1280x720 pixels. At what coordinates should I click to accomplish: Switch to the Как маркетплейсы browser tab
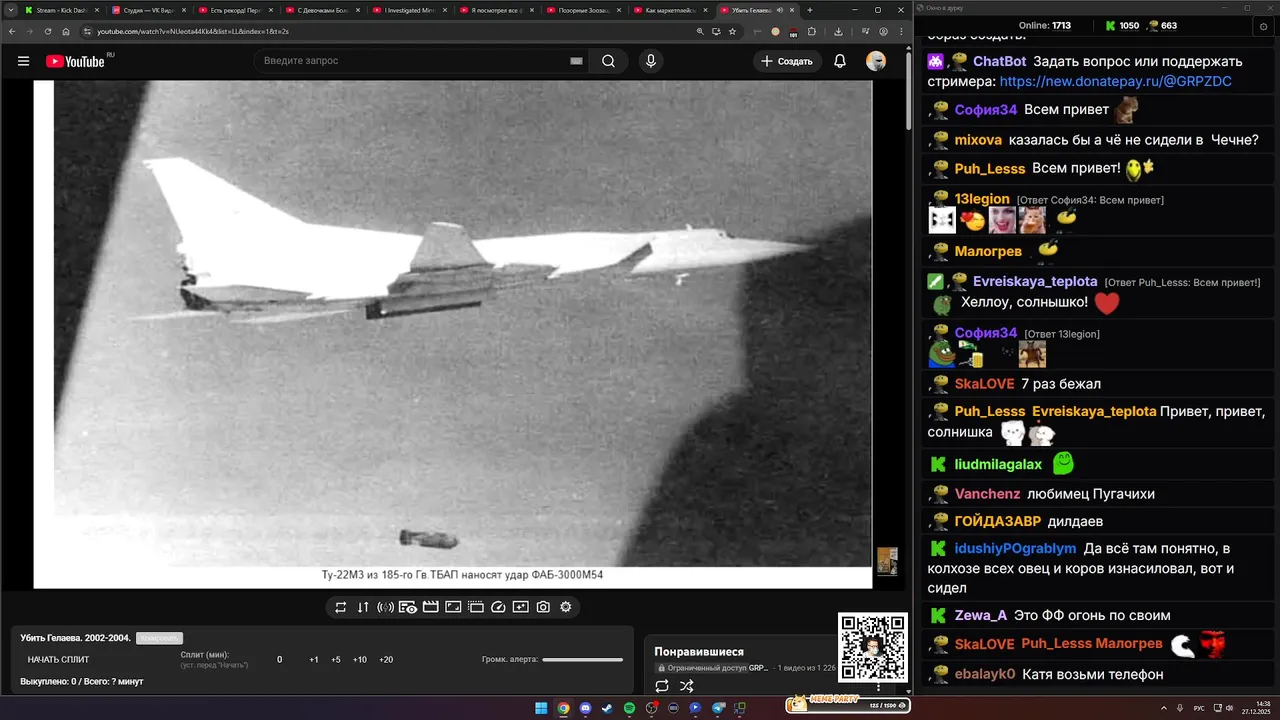tap(669, 10)
